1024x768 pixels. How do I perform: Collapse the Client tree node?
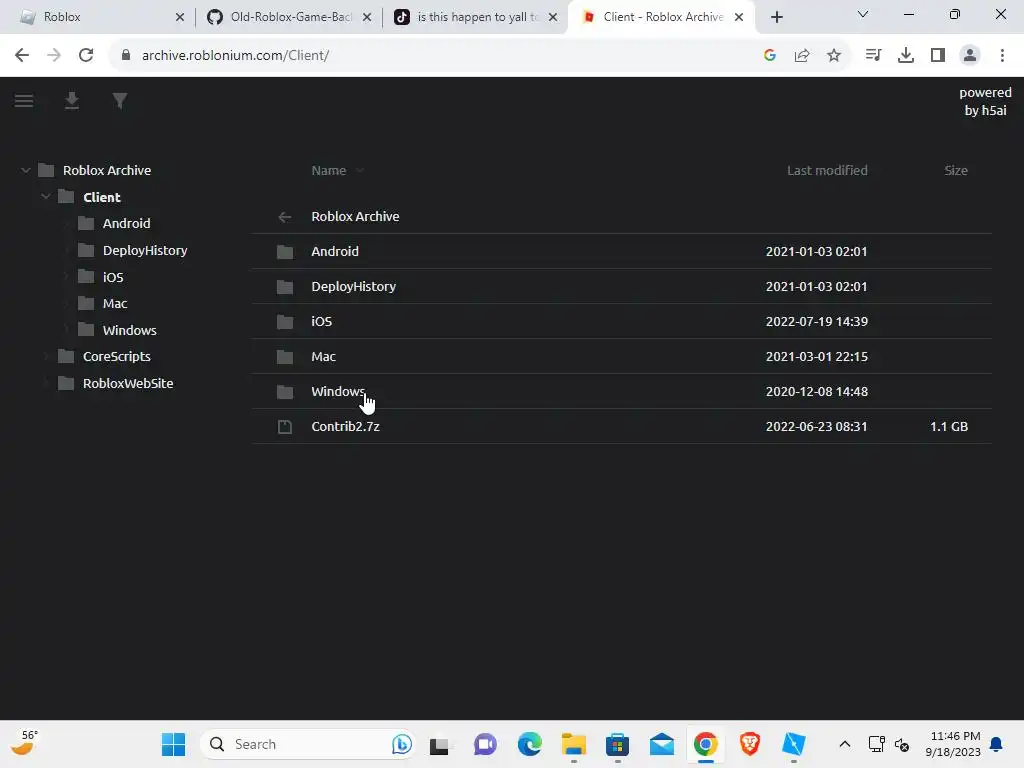pyautogui.click(x=46, y=197)
